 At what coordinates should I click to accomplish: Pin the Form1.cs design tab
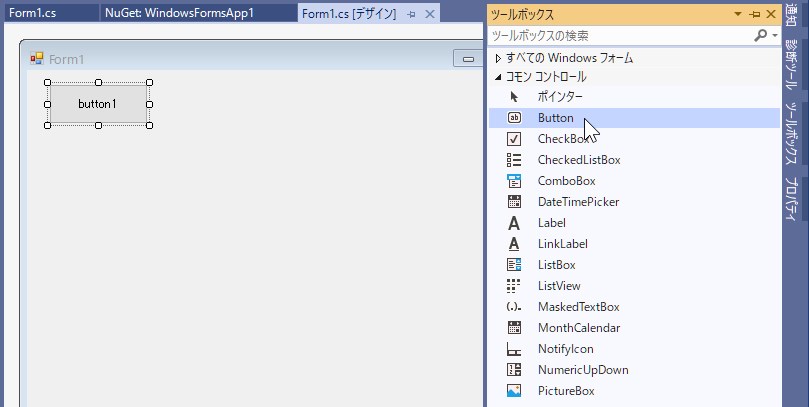coord(411,14)
